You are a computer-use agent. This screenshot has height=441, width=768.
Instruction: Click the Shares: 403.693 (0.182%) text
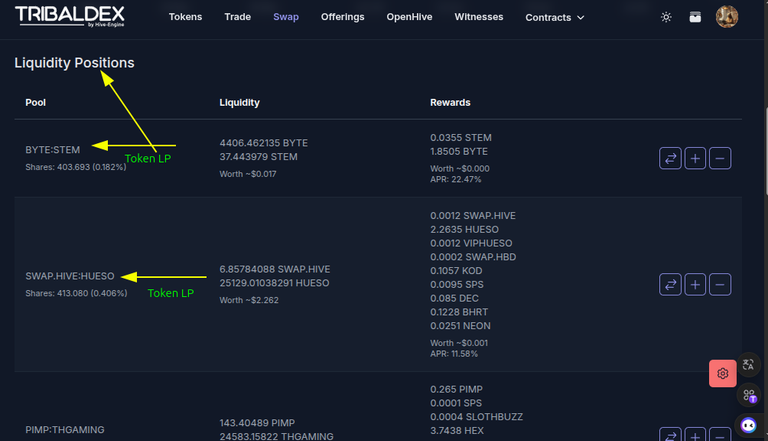[75, 167]
